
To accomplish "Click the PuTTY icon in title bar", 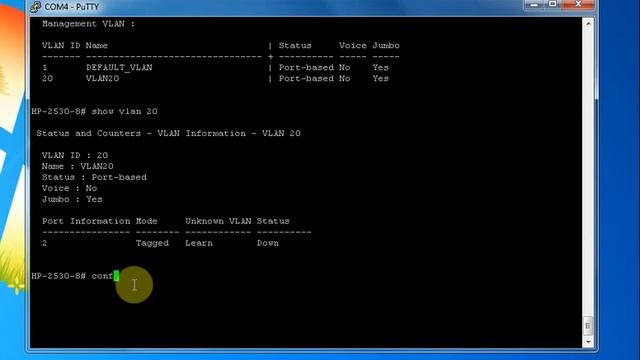I will point(36,7).
